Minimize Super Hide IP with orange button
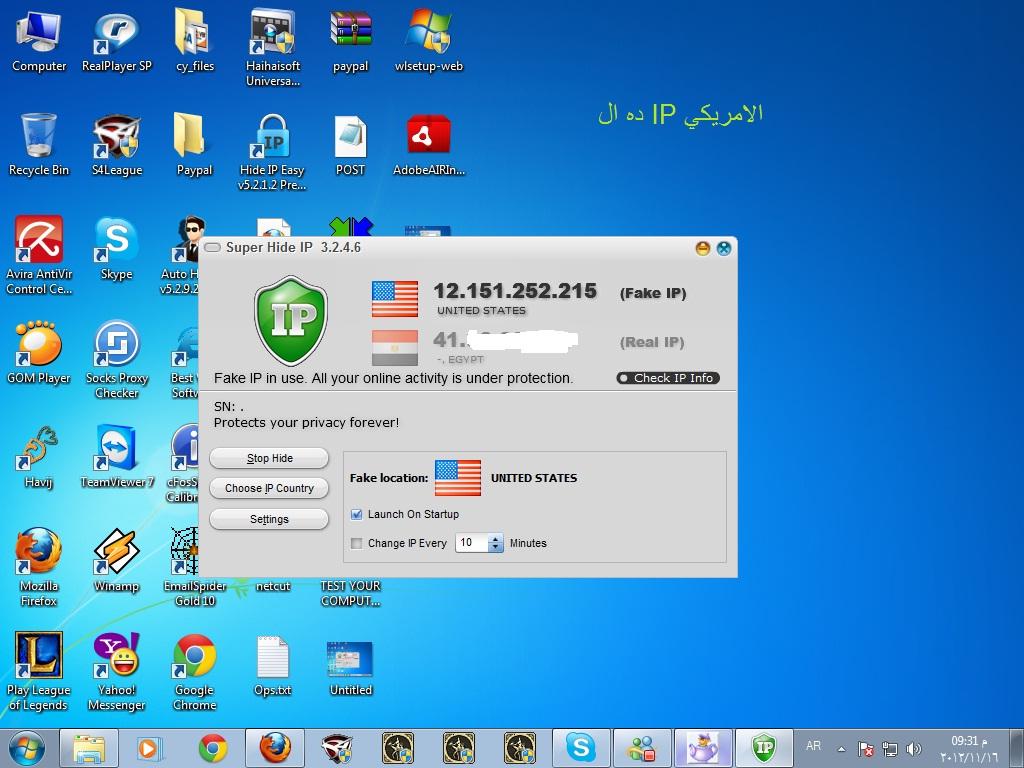This screenshot has width=1024, height=768. [x=703, y=248]
